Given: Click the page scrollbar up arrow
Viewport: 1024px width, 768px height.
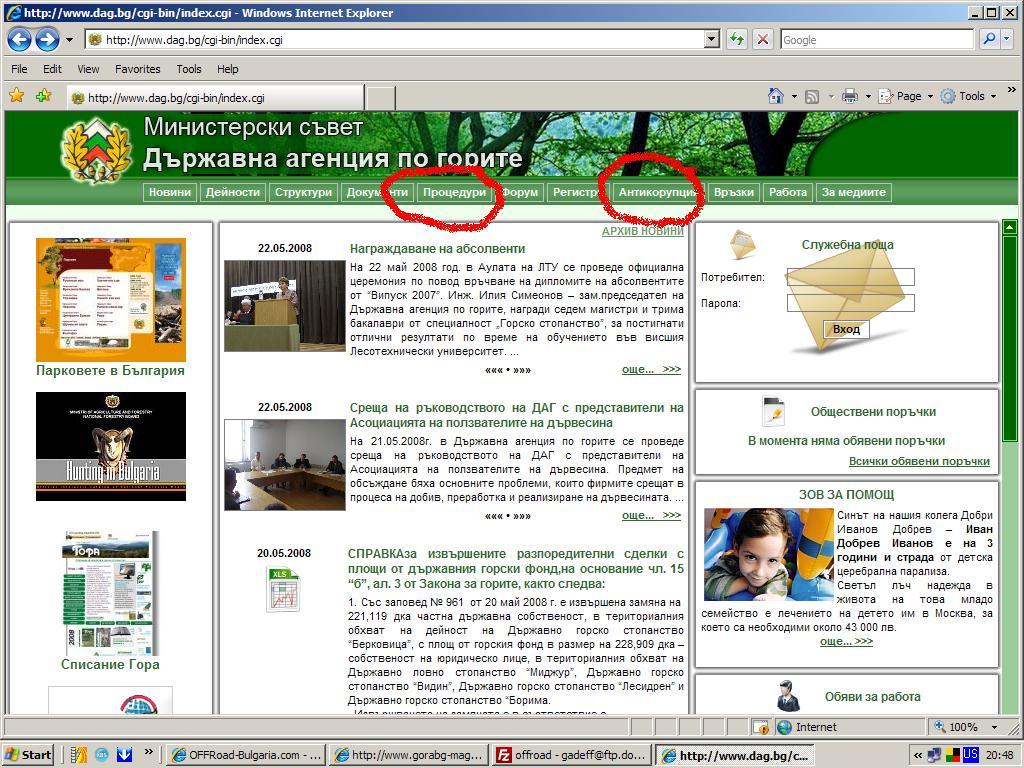Looking at the screenshot, I should point(1010,227).
